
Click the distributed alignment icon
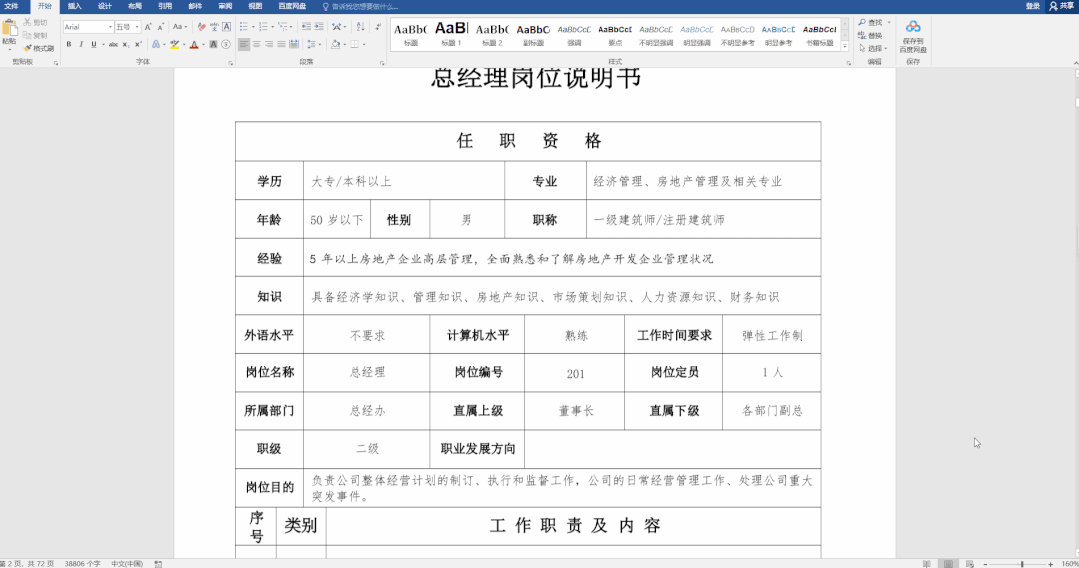(x=294, y=44)
